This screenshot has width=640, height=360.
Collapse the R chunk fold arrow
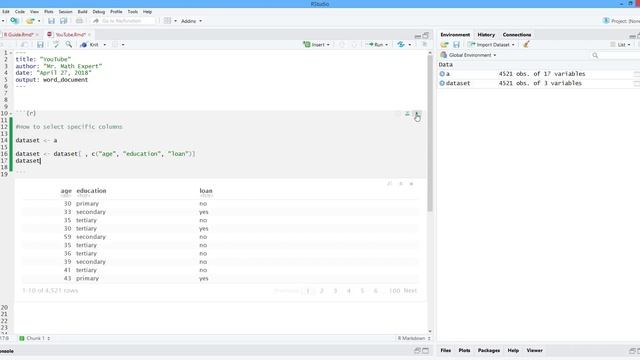(11, 113)
